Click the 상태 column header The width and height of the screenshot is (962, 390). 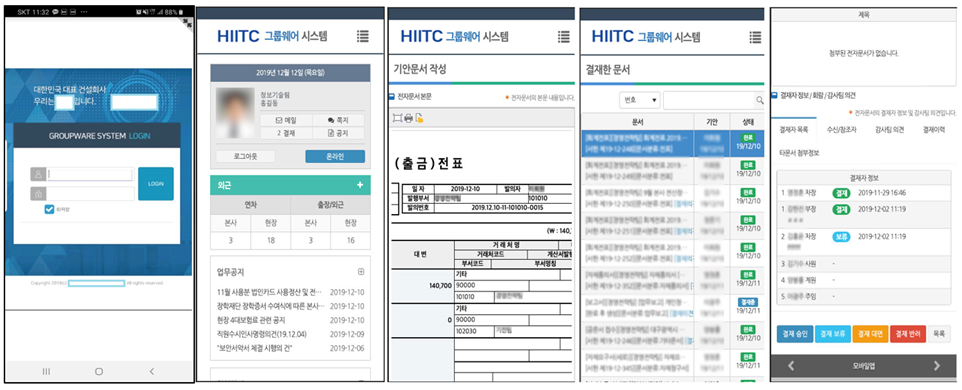[x=747, y=121]
